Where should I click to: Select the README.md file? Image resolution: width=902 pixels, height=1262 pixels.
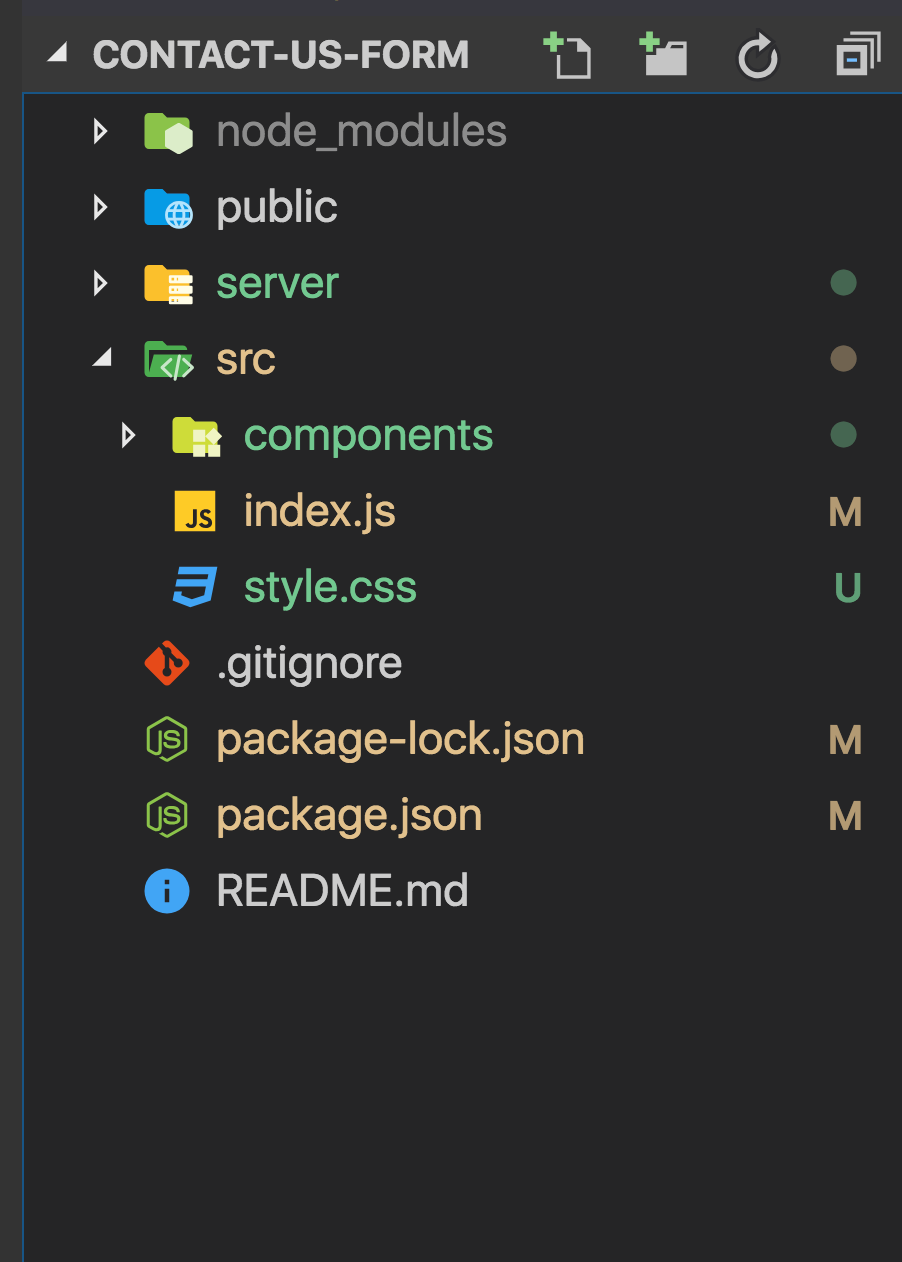(342, 891)
